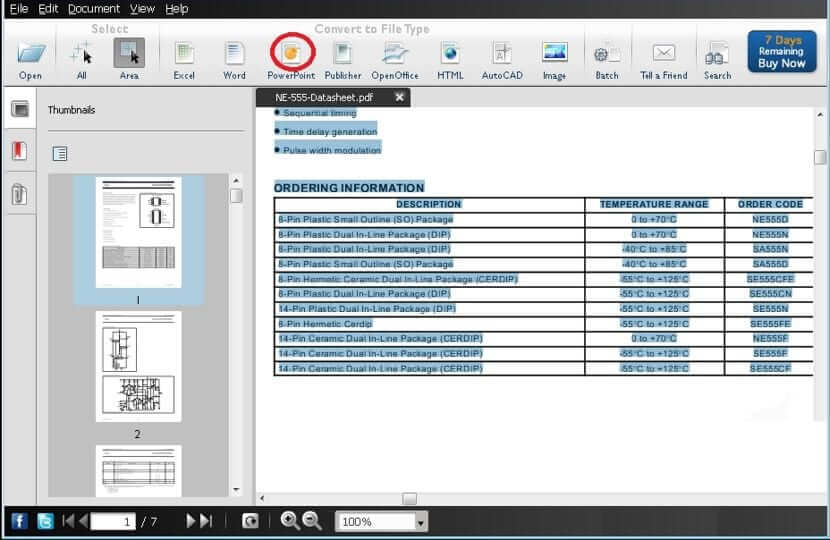Convert to PowerPoint presentation

(291, 60)
